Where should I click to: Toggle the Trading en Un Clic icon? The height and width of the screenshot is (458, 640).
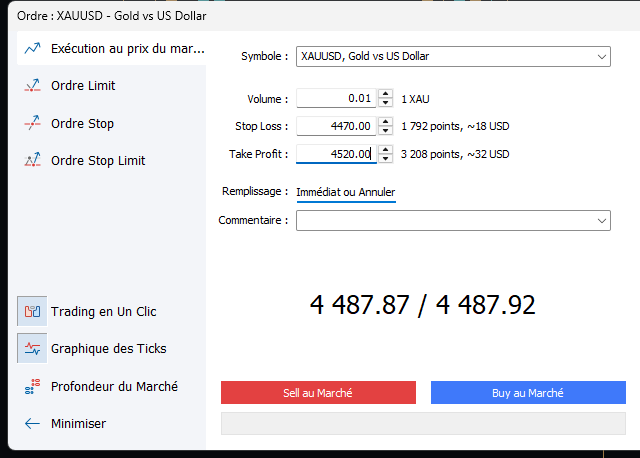[32, 311]
